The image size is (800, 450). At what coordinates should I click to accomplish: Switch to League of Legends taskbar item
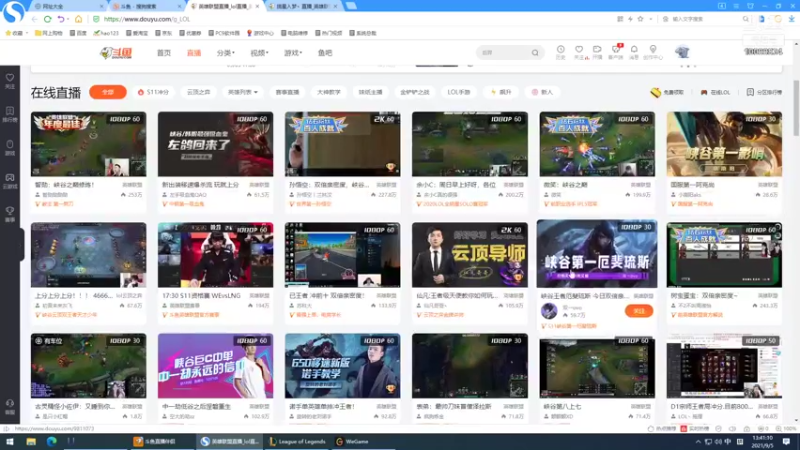[297, 441]
